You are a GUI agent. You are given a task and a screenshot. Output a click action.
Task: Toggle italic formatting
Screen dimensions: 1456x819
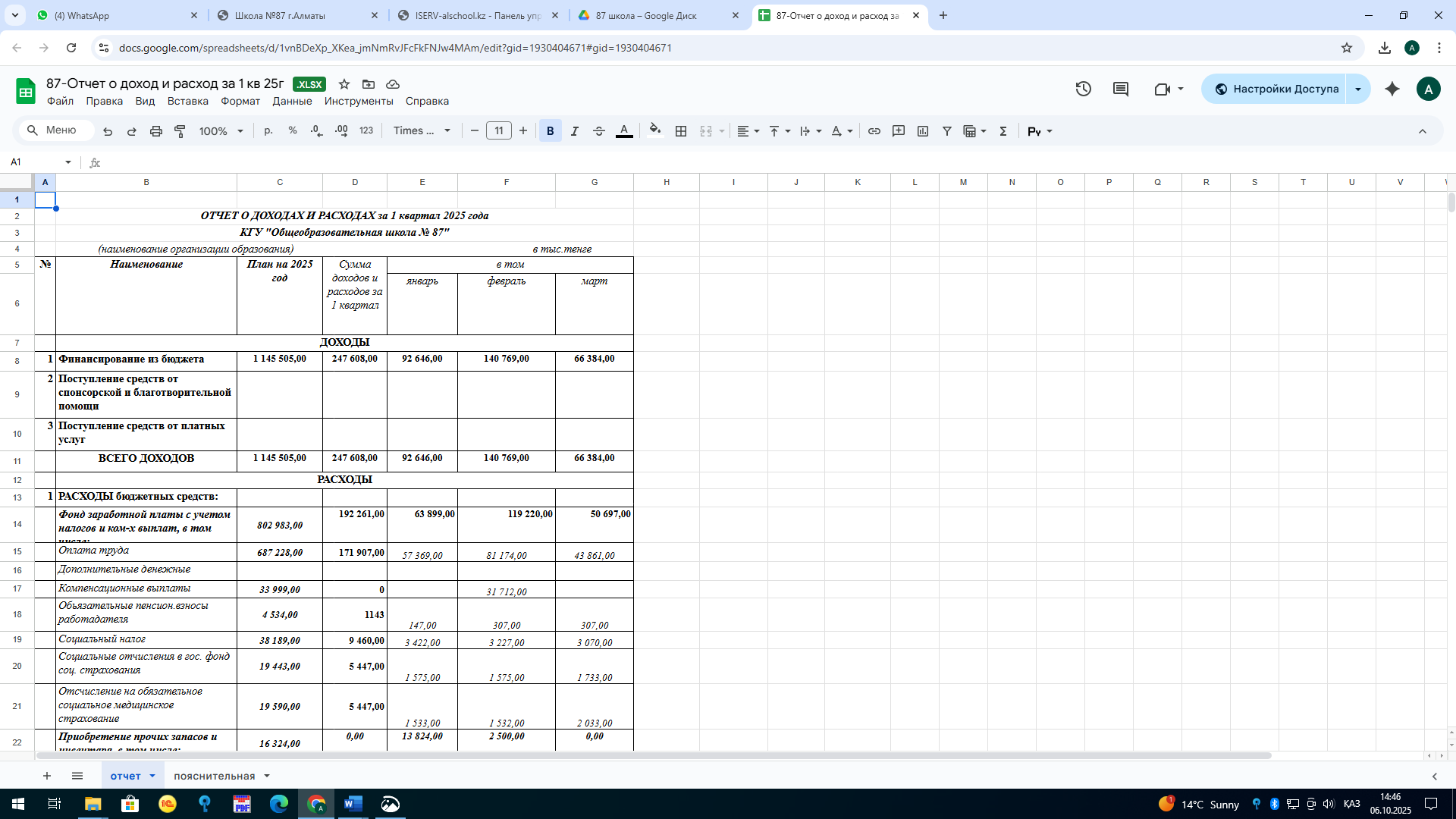pos(575,131)
